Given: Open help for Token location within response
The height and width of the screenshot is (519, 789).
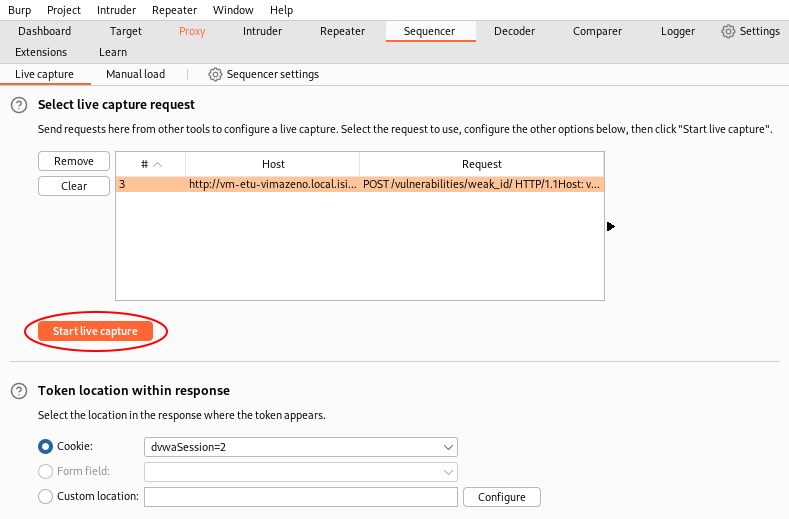Looking at the screenshot, I should [x=19, y=391].
